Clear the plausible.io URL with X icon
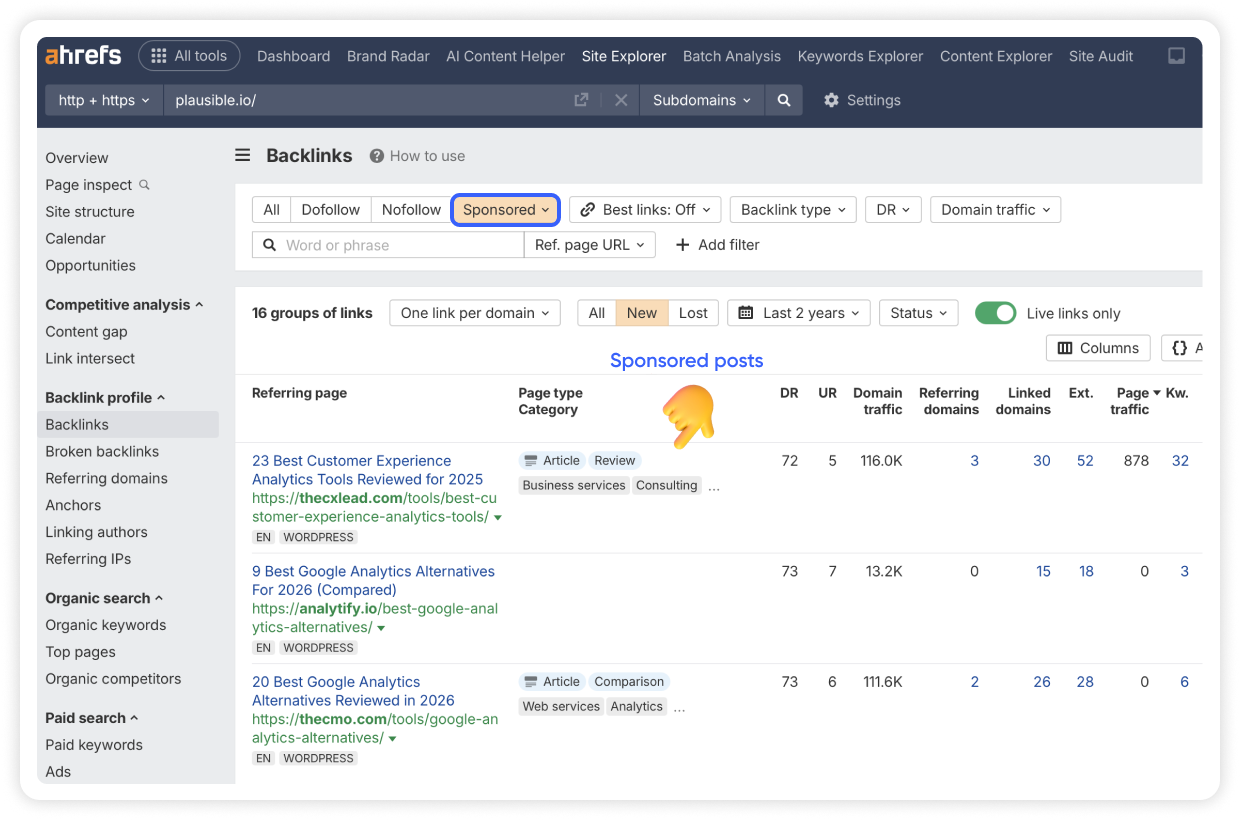The height and width of the screenshot is (820, 1240). point(620,100)
